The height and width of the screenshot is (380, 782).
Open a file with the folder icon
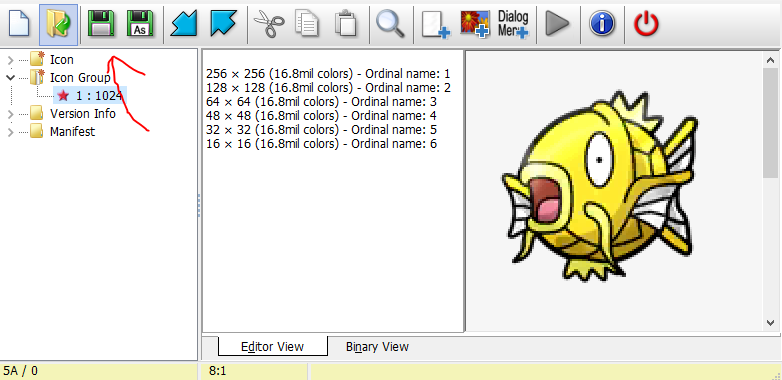click(58, 23)
